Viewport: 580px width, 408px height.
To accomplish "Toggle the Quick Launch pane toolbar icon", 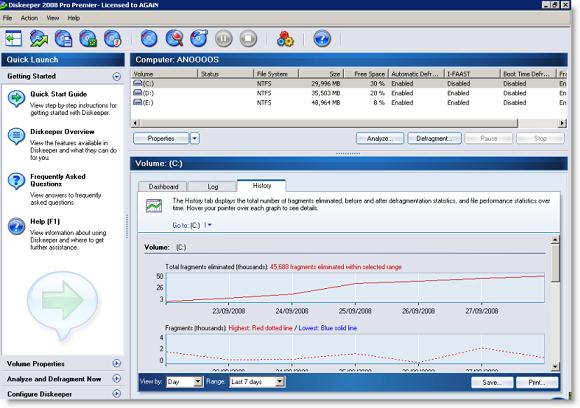I will [x=14, y=38].
